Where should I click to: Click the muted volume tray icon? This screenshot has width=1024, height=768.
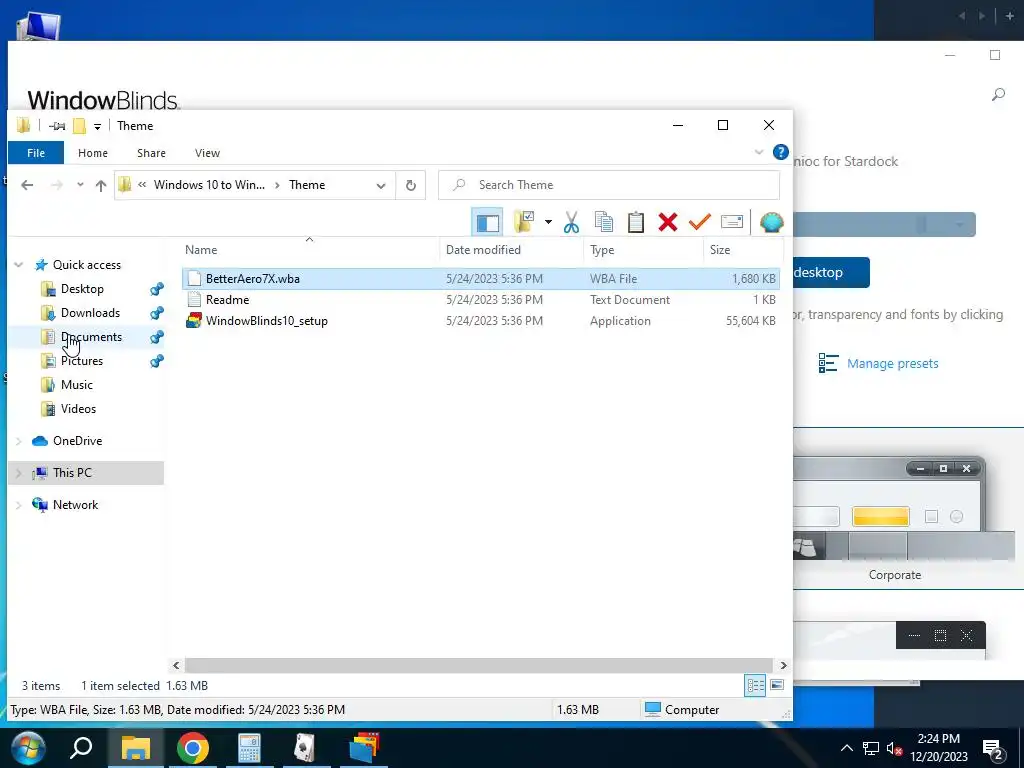(x=894, y=748)
